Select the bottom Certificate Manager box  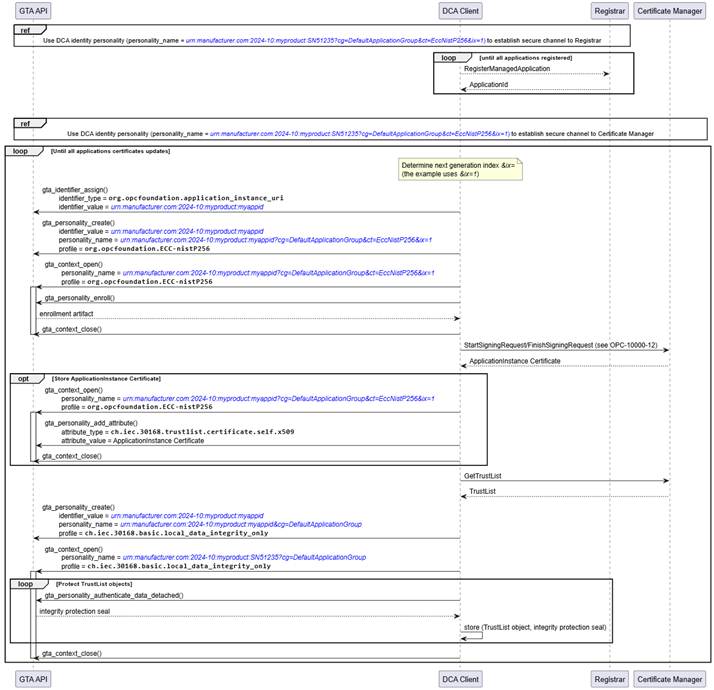pos(668,679)
